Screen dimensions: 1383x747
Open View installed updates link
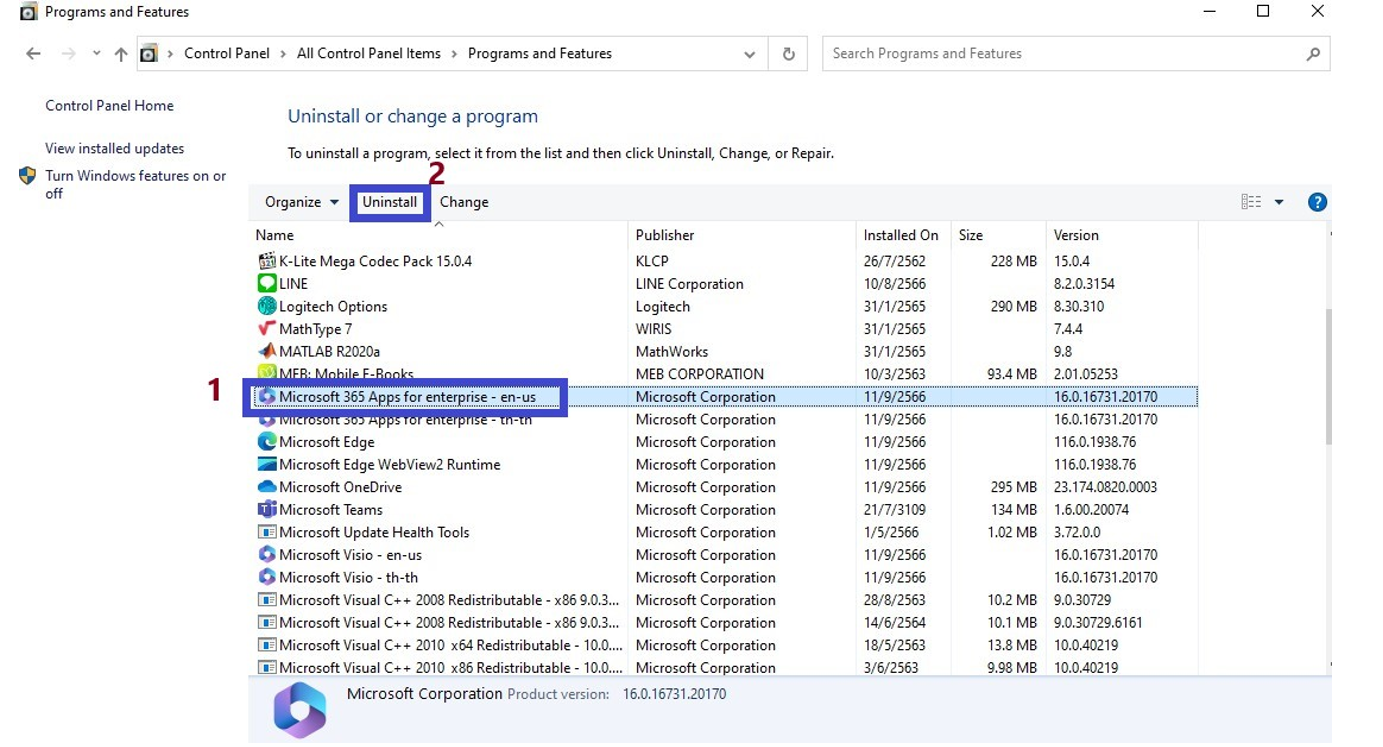point(115,148)
